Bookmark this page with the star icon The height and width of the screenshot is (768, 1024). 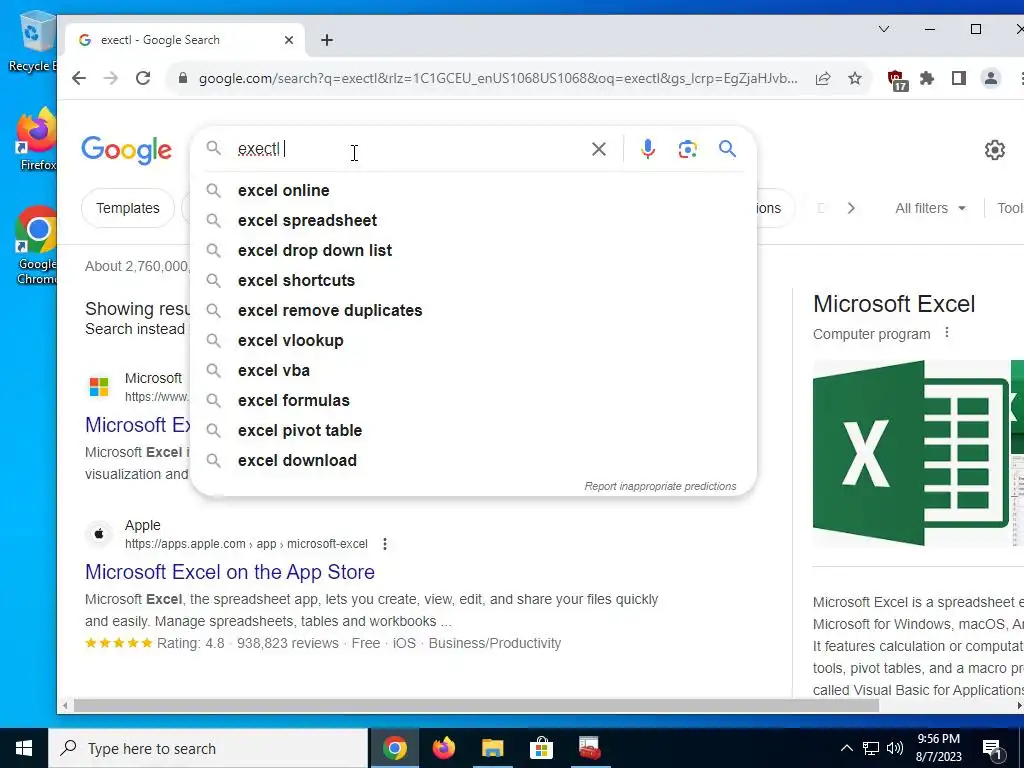[855, 78]
